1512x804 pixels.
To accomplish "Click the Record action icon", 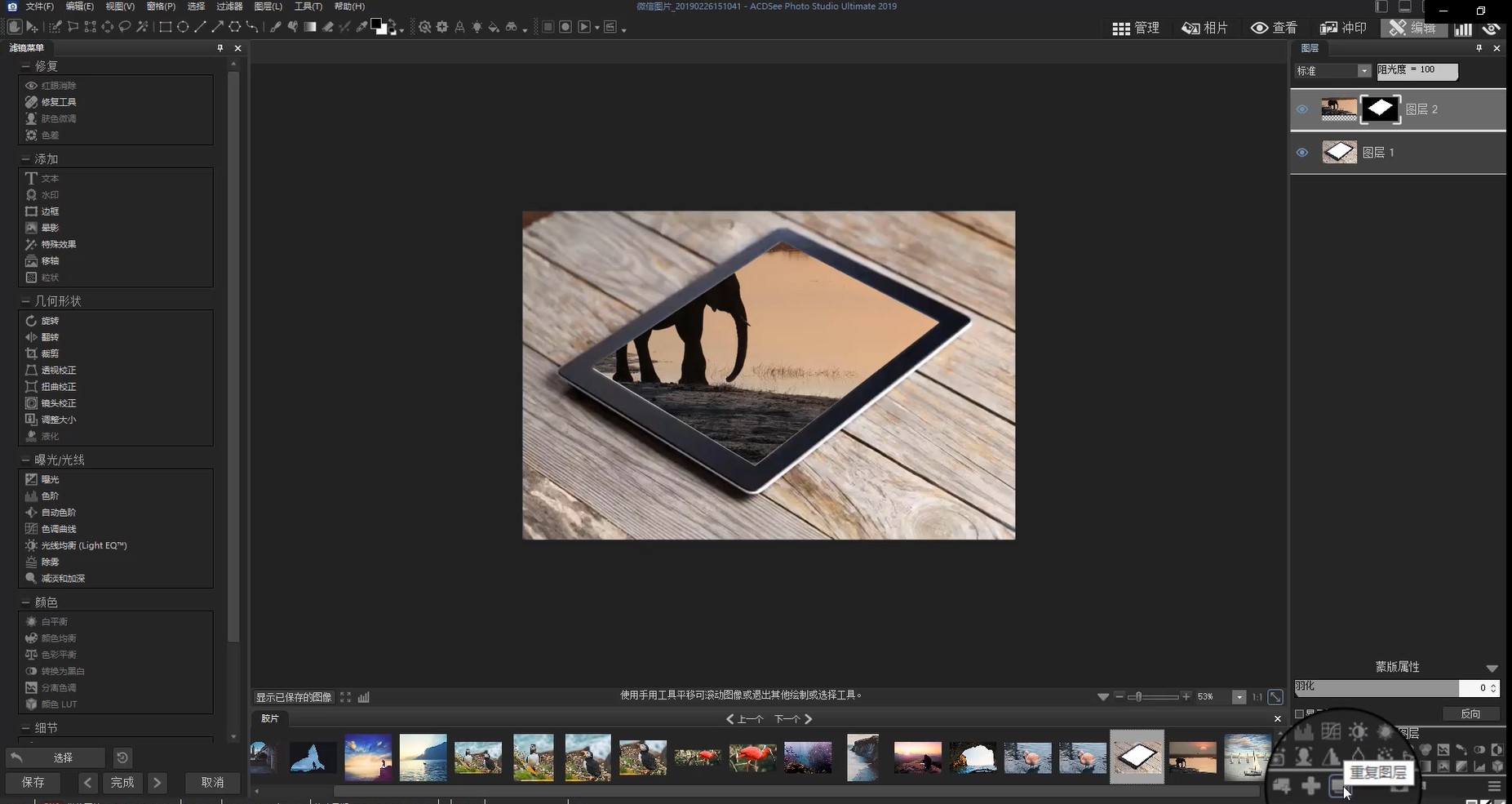I will coord(565,27).
